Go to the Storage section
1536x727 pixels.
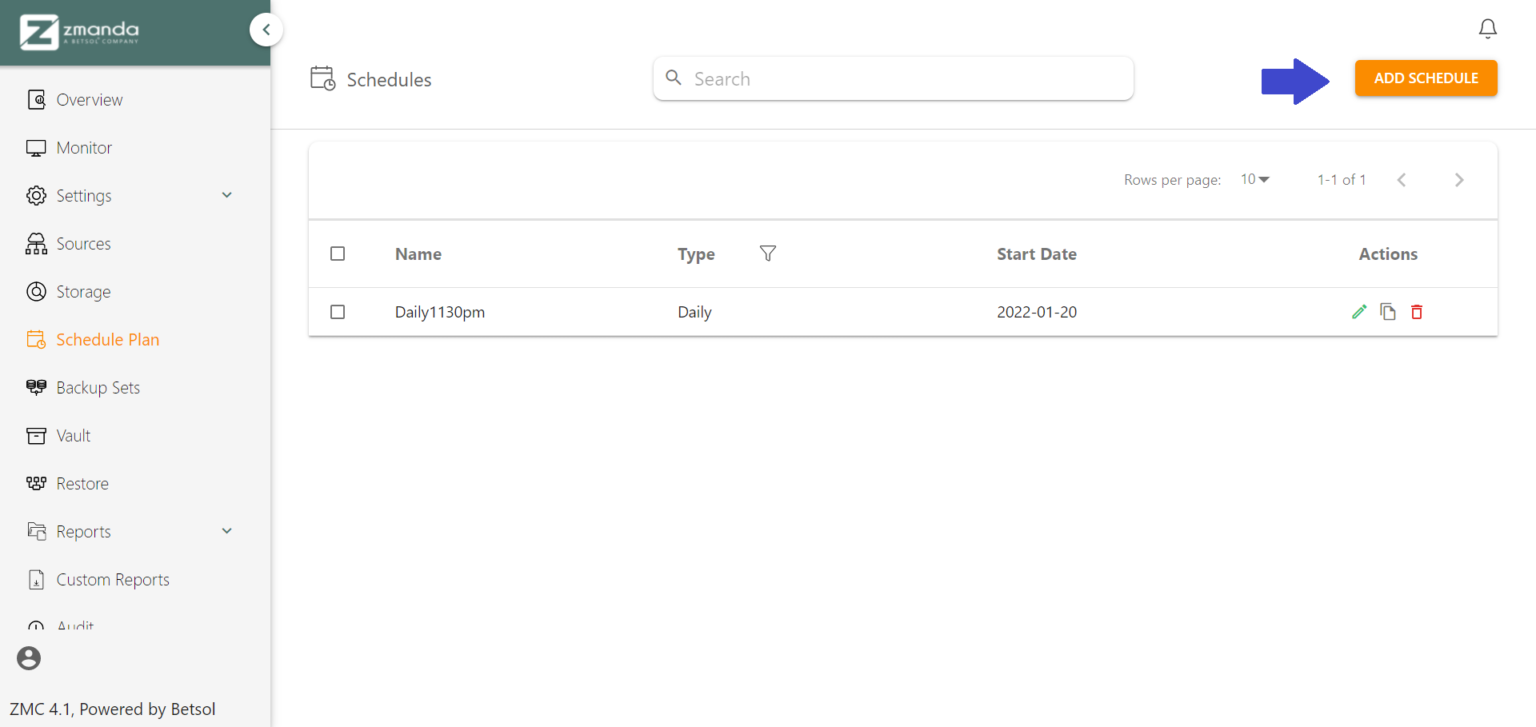84,291
